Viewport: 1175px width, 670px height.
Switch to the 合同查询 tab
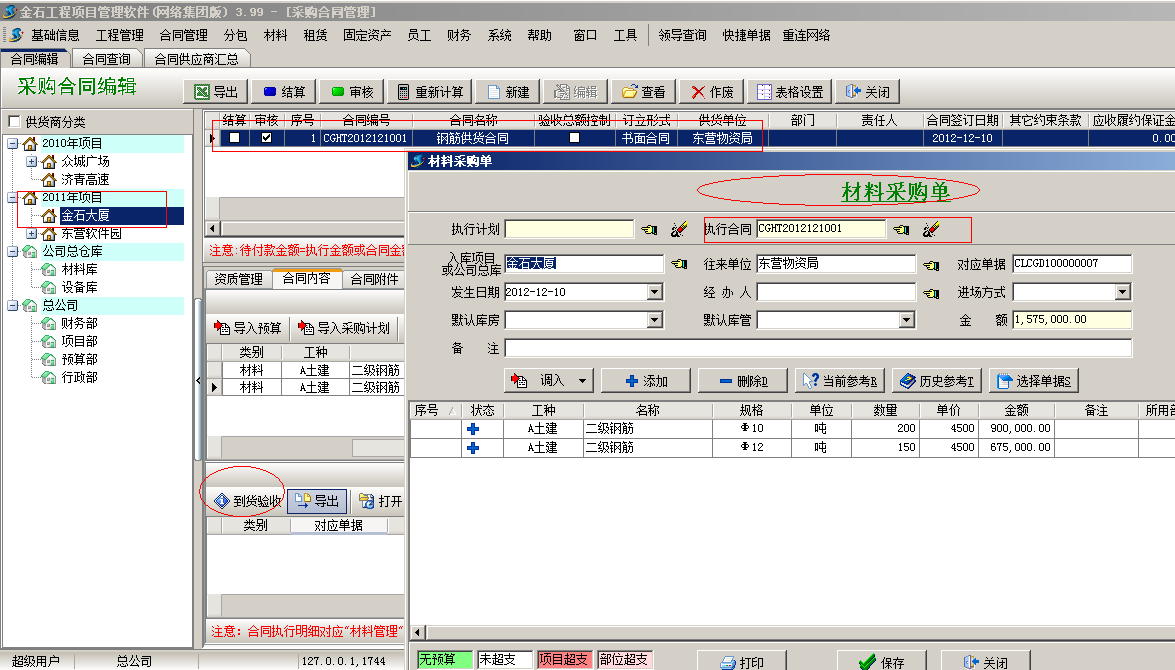click(106, 58)
